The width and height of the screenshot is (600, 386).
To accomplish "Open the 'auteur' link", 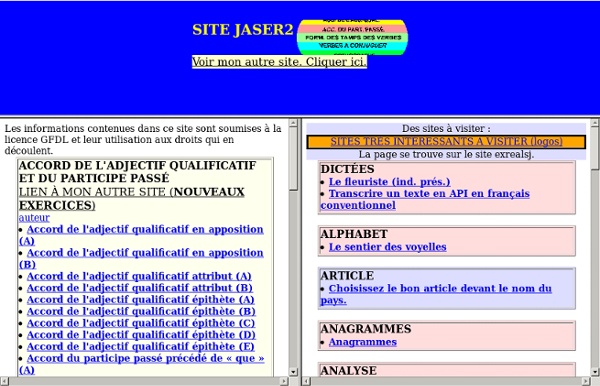I will tap(34, 218).
